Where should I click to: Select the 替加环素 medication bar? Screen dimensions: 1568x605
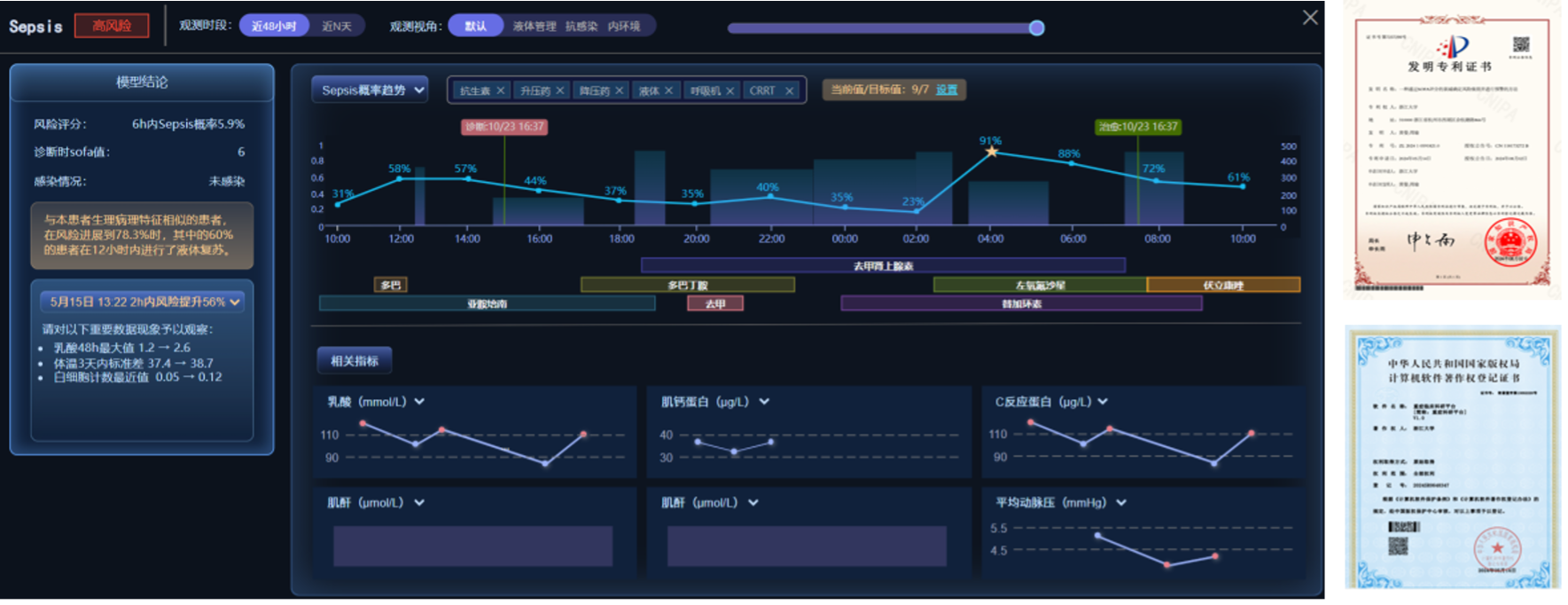[x=1021, y=303]
